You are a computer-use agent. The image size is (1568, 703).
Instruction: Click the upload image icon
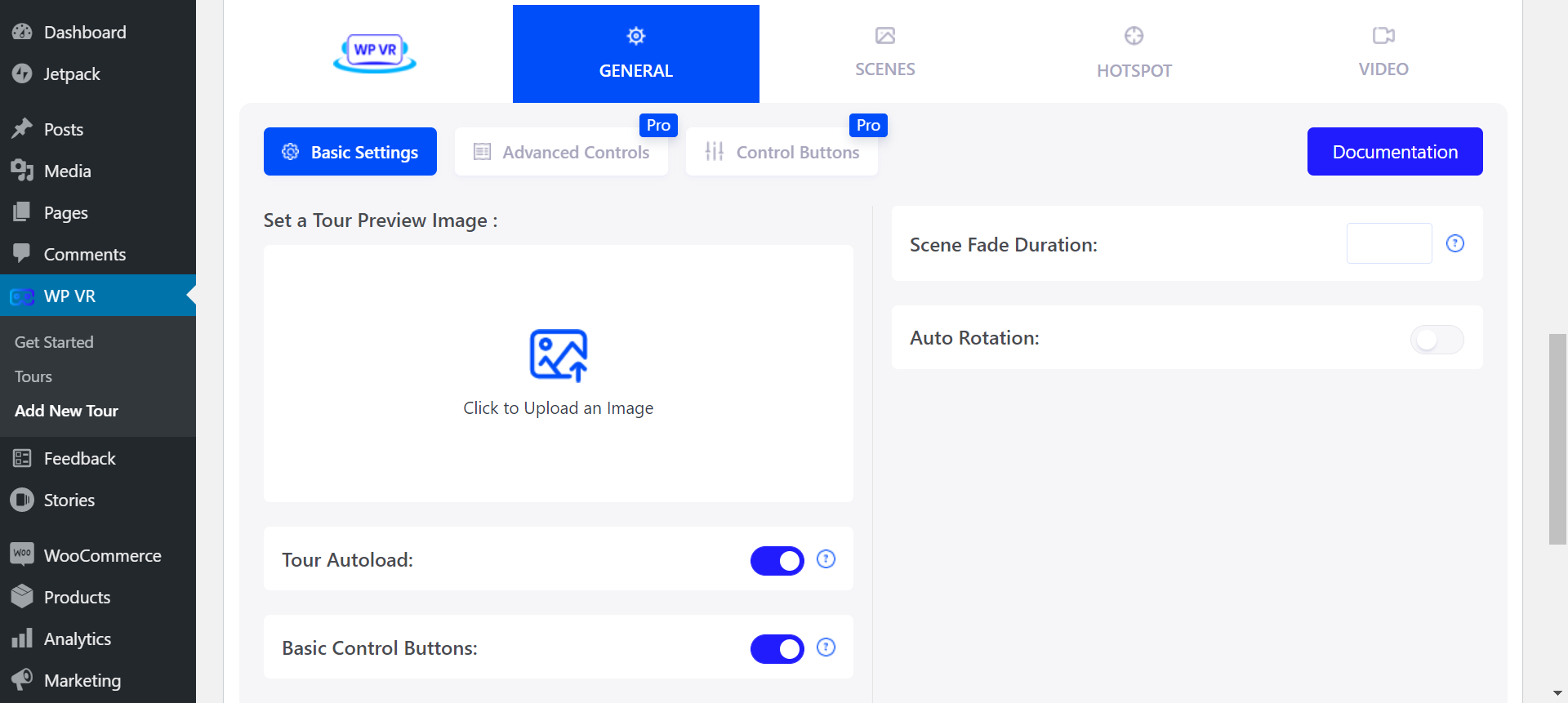pos(559,355)
